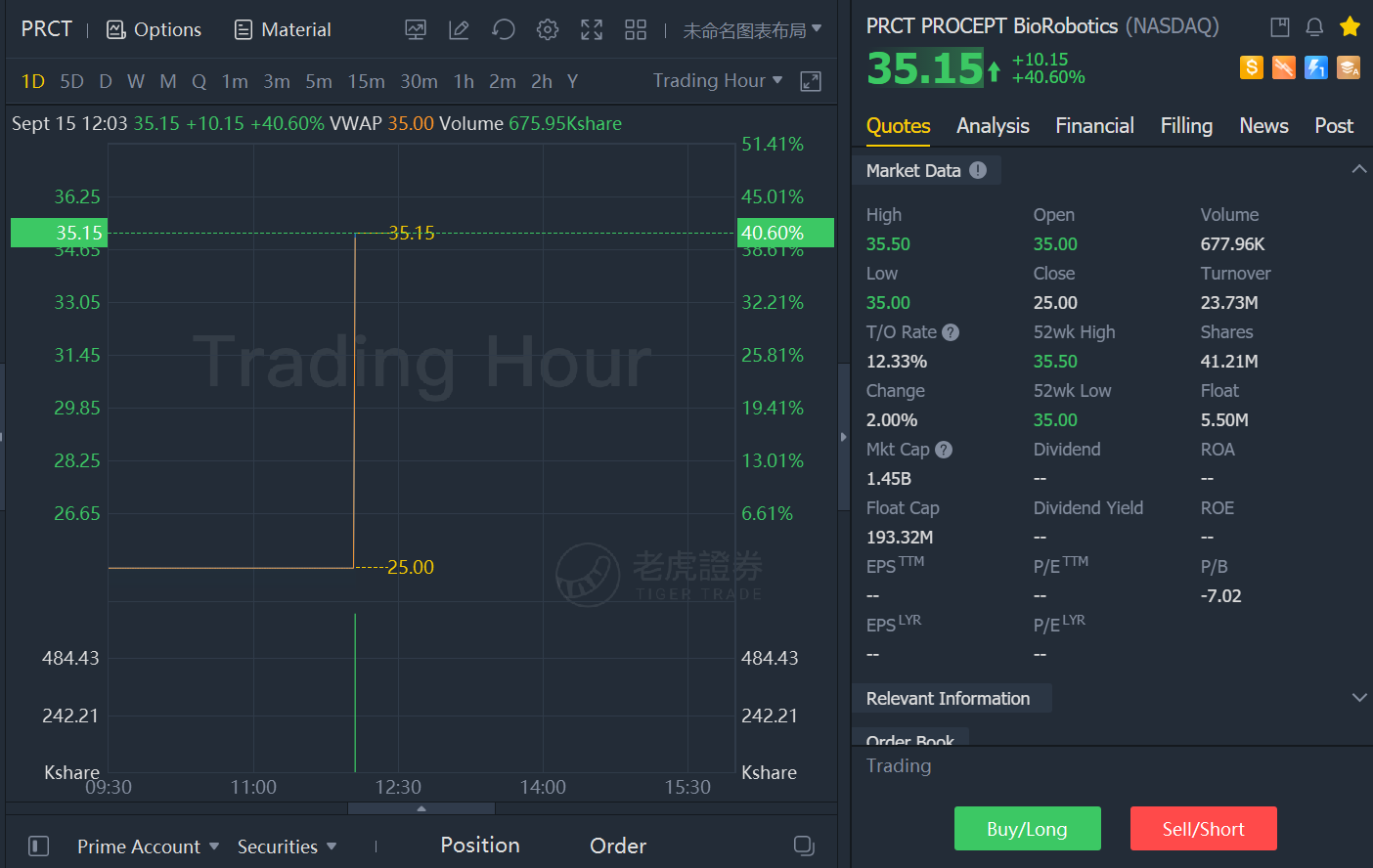The height and width of the screenshot is (868, 1373).
Task: Switch to the W weekly timeframe
Action: [136, 81]
